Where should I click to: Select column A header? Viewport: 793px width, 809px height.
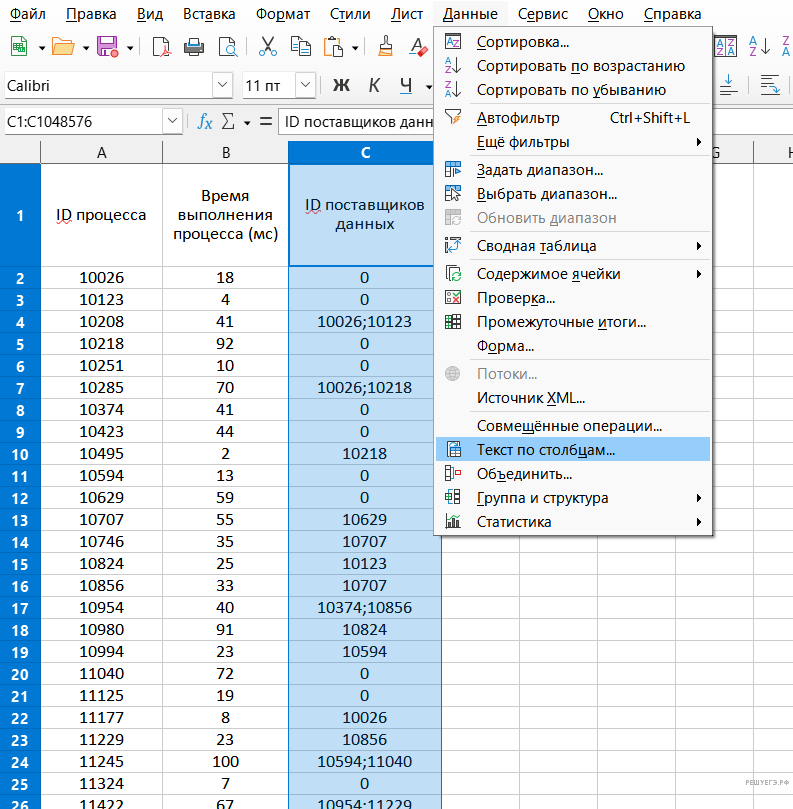click(102, 153)
